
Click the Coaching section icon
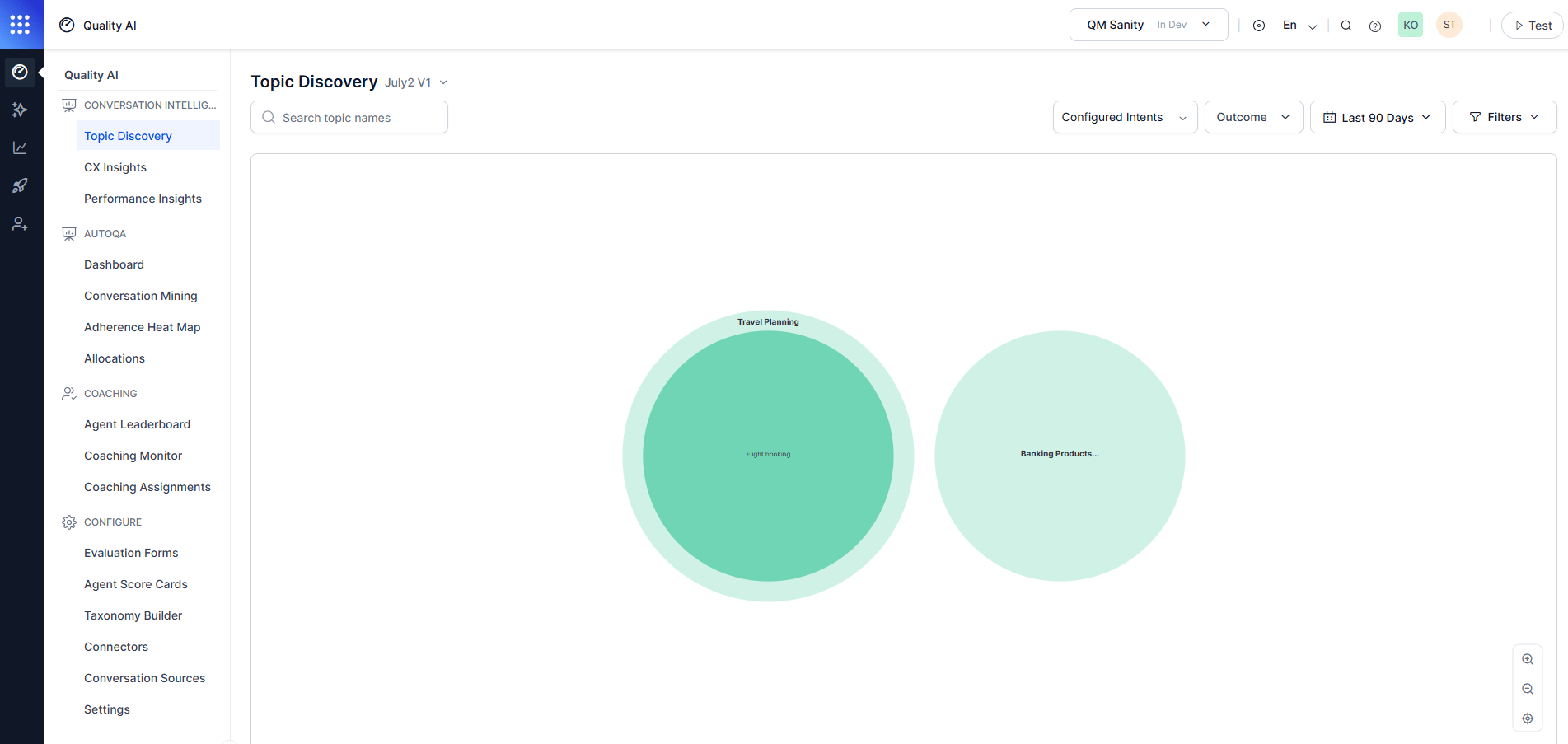click(69, 394)
